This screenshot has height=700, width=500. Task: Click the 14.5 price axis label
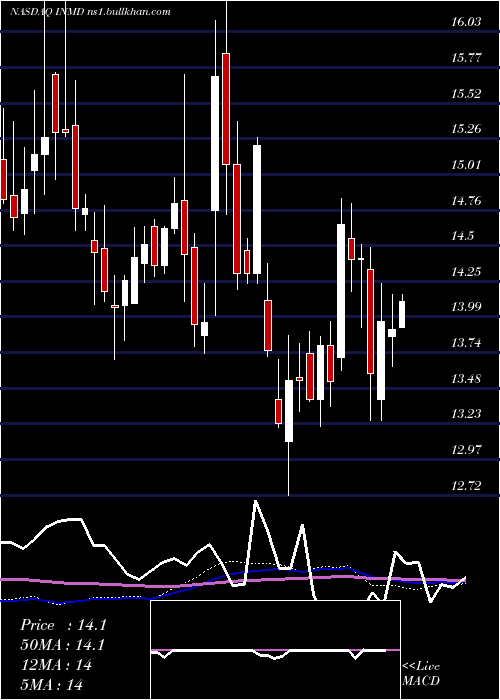coord(462,235)
